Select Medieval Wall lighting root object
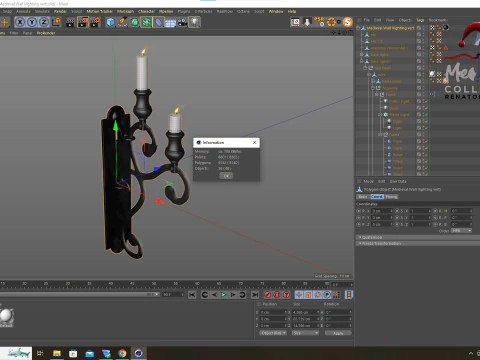The image size is (480, 360). [390, 28]
